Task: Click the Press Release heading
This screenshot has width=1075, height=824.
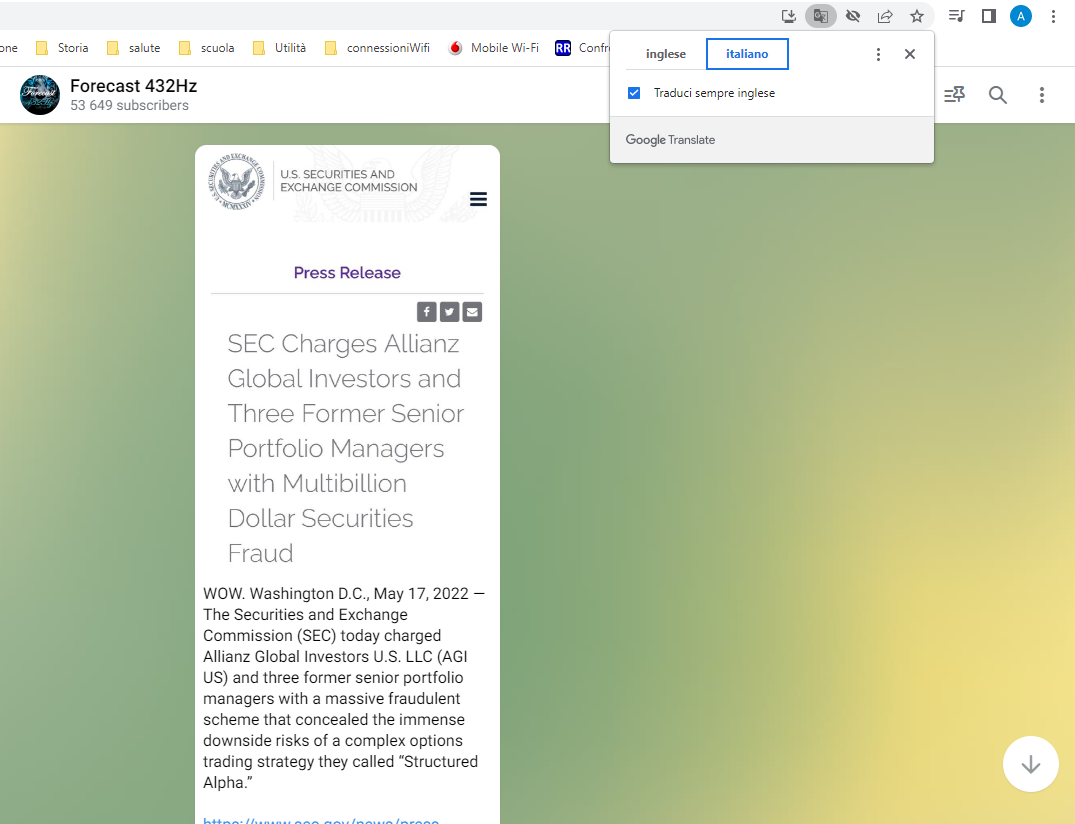Action: pos(347,273)
